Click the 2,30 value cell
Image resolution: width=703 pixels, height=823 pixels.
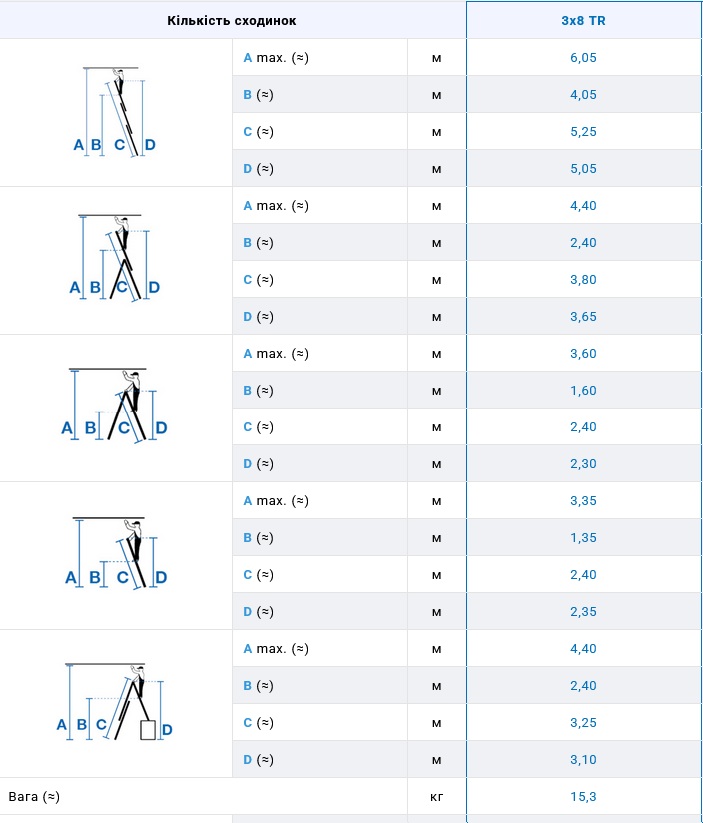click(584, 464)
